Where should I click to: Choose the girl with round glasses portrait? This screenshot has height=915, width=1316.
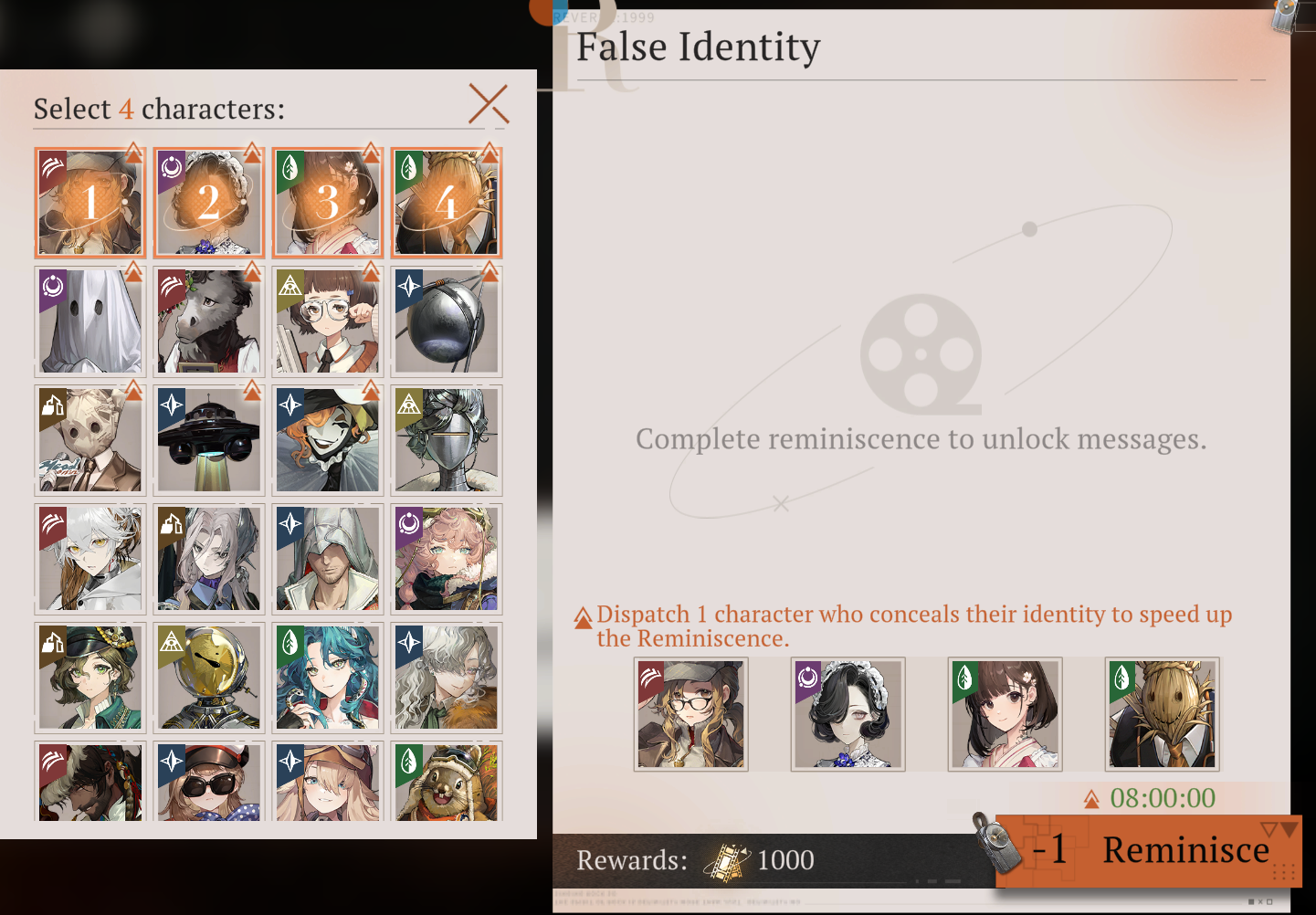pos(328,321)
